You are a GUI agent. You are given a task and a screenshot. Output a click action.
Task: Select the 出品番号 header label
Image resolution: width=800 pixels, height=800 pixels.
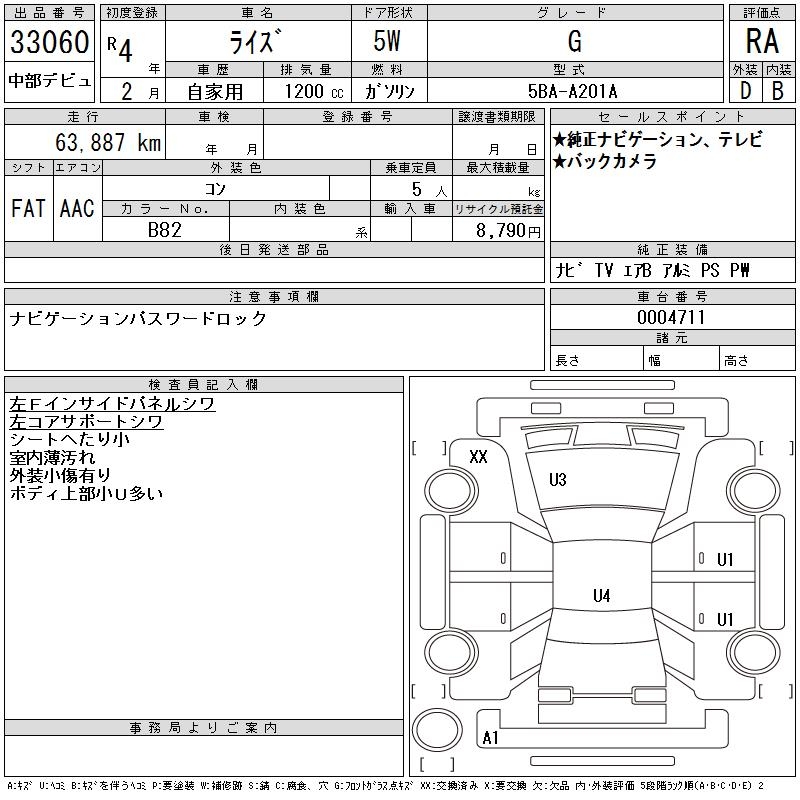(49, 13)
